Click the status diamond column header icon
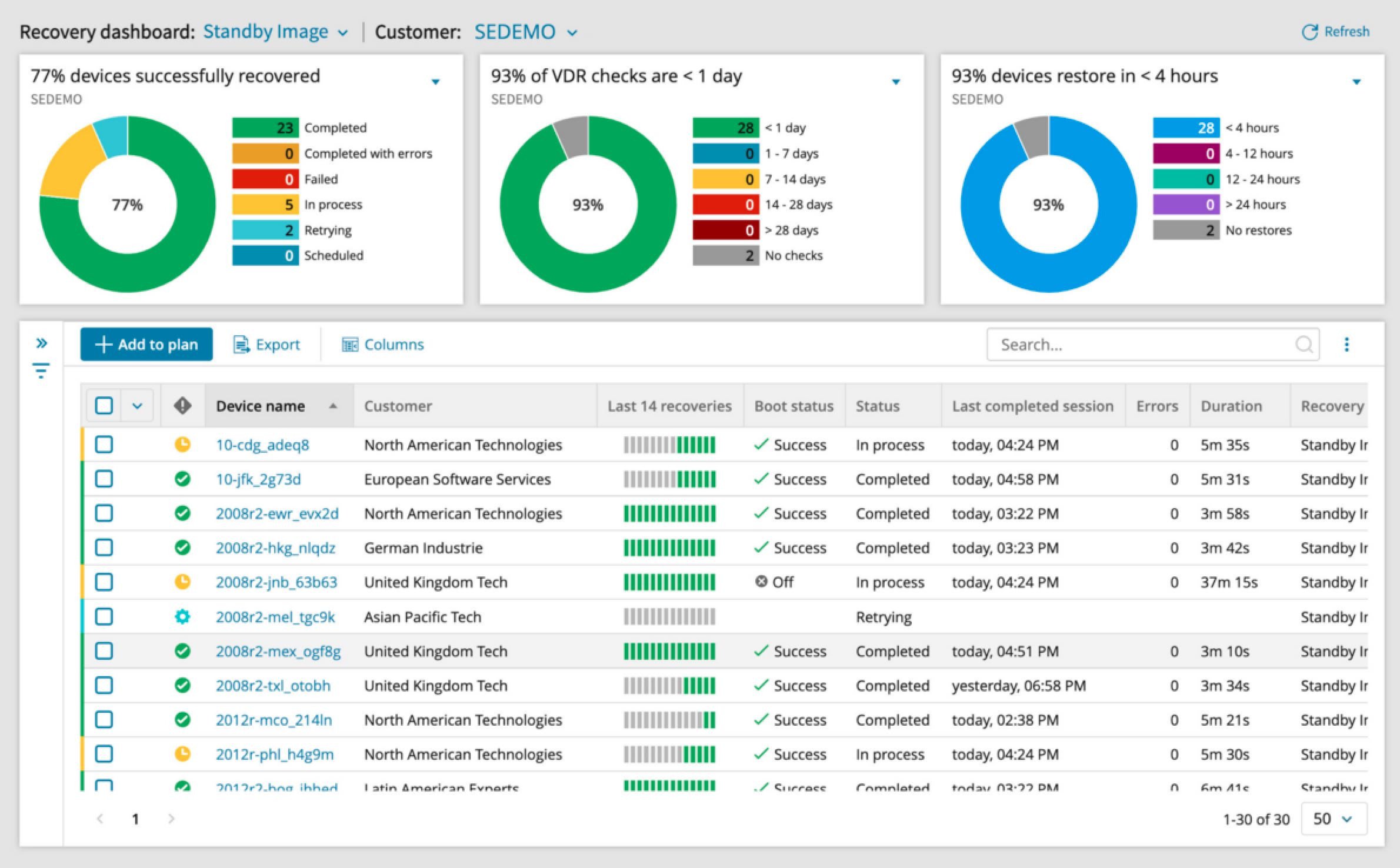This screenshot has height=868, width=1400. (182, 406)
